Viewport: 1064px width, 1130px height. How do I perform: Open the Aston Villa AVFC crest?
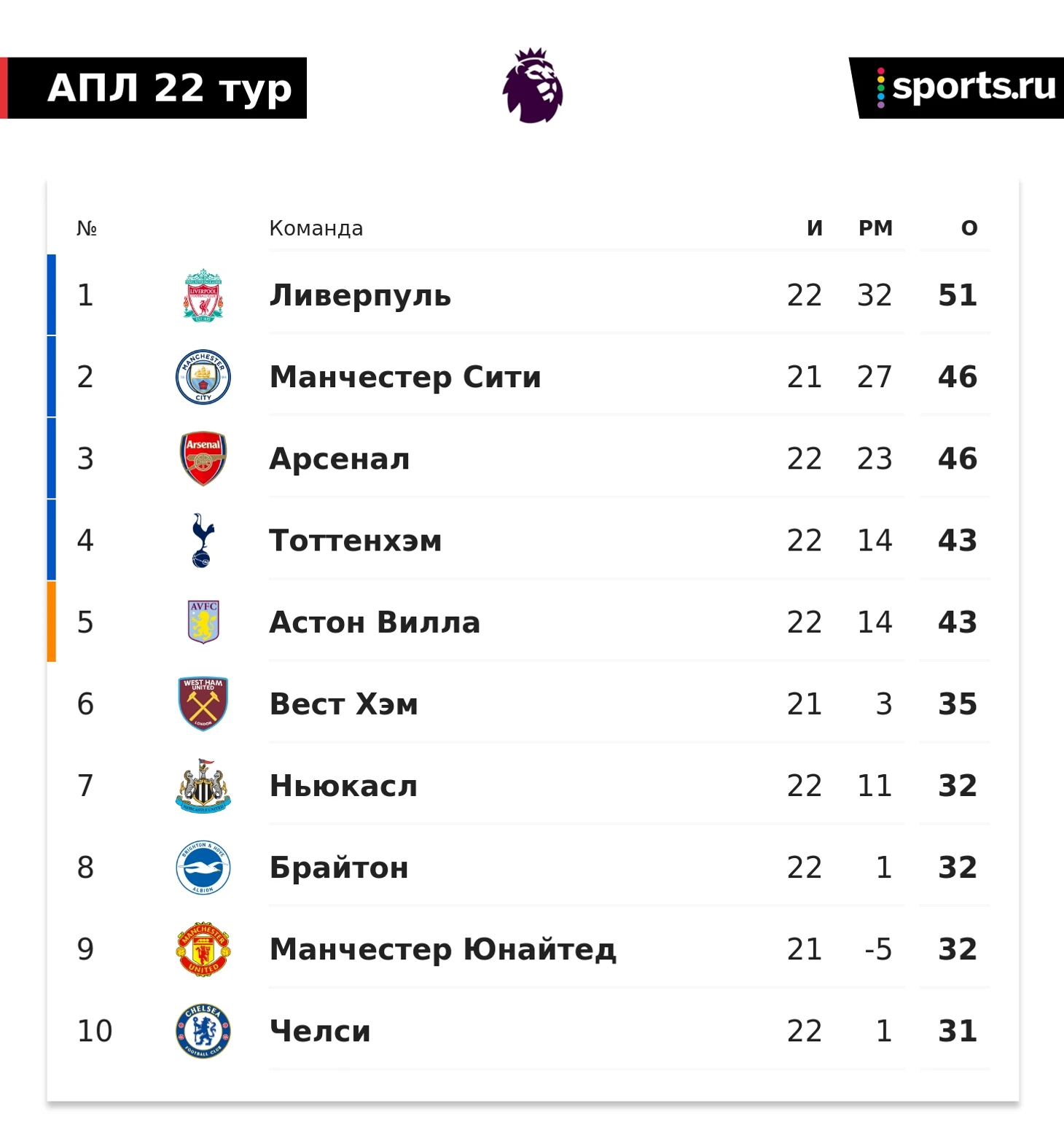pos(203,622)
